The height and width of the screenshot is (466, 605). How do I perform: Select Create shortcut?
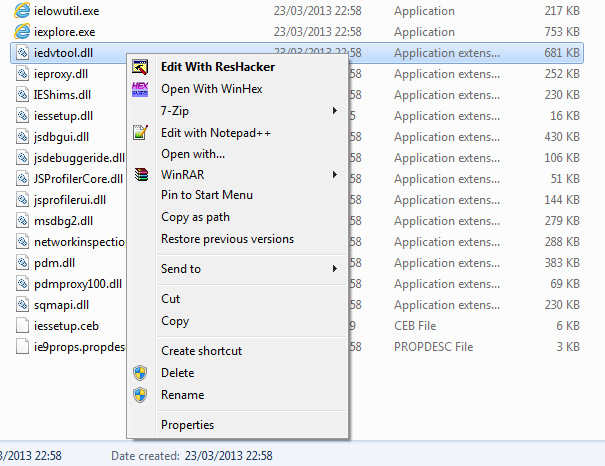238,351
